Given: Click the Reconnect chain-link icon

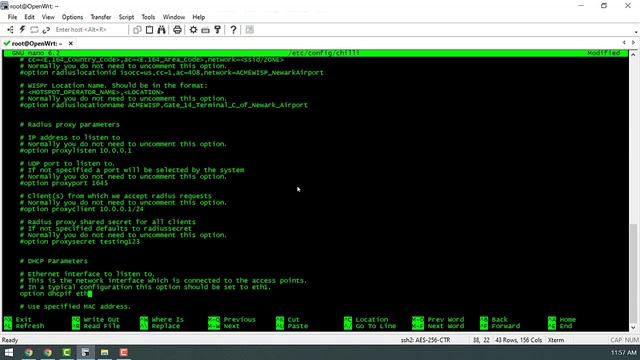Looking at the screenshot, I should [x=46, y=30].
